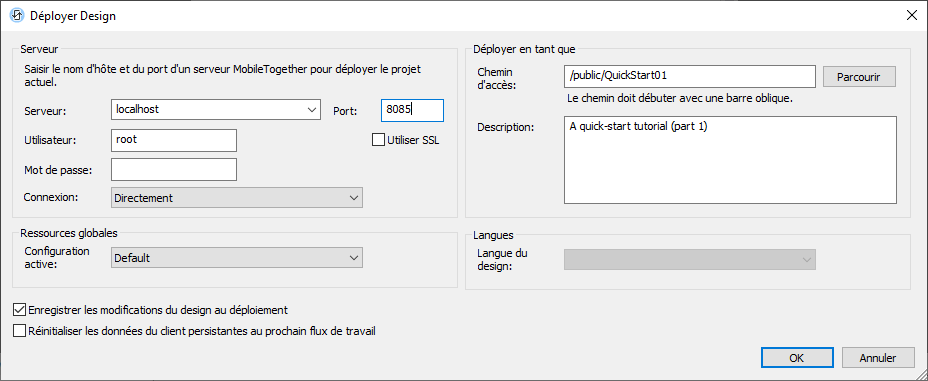Close the Déployer Design dialog
928x381 pixels.
(x=912, y=15)
